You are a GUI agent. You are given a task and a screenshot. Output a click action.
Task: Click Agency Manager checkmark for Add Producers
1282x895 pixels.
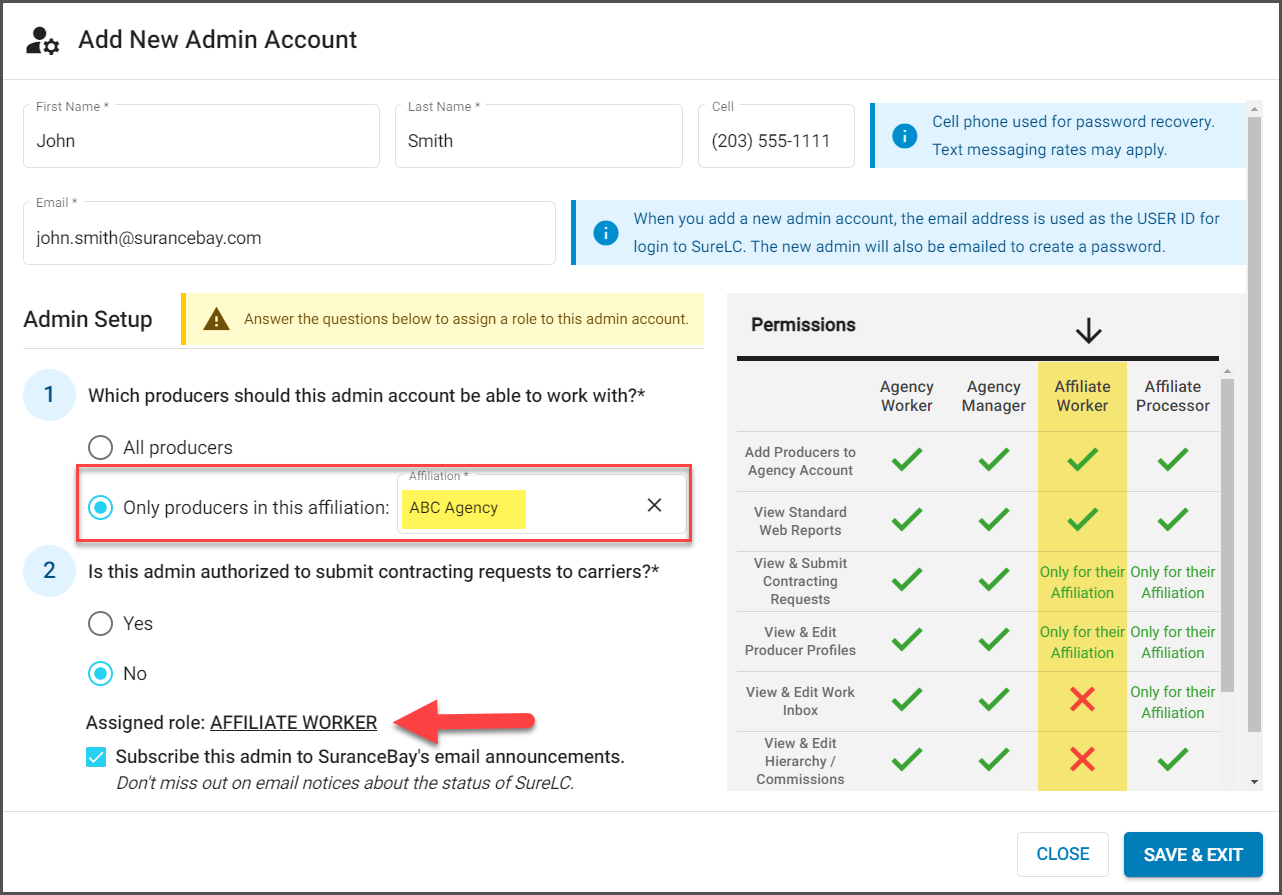993,460
